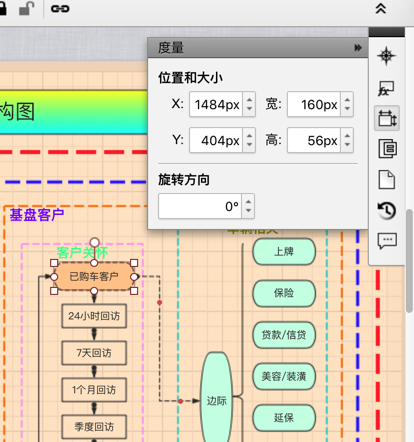
Task: Select the 保险 rounded shape
Action: [284, 293]
